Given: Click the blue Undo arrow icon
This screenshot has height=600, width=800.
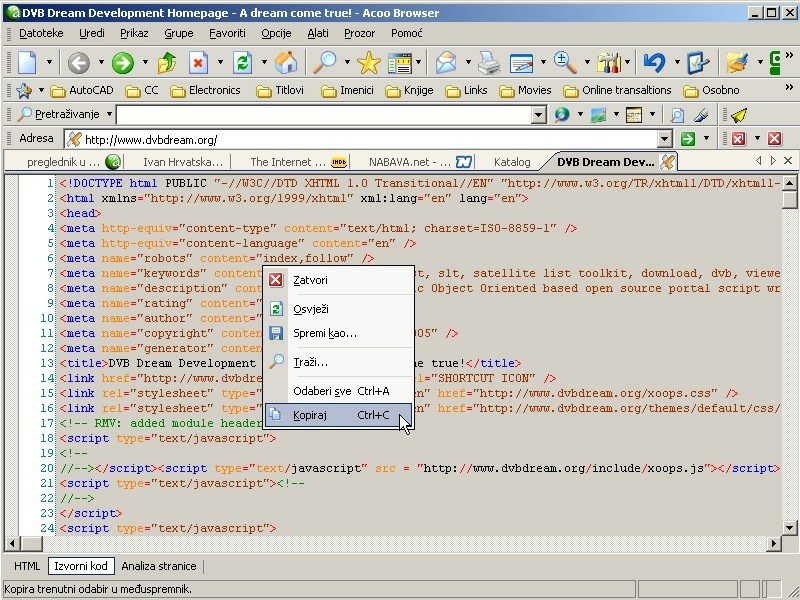Looking at the screenshot, I should (x=654, y=63).
